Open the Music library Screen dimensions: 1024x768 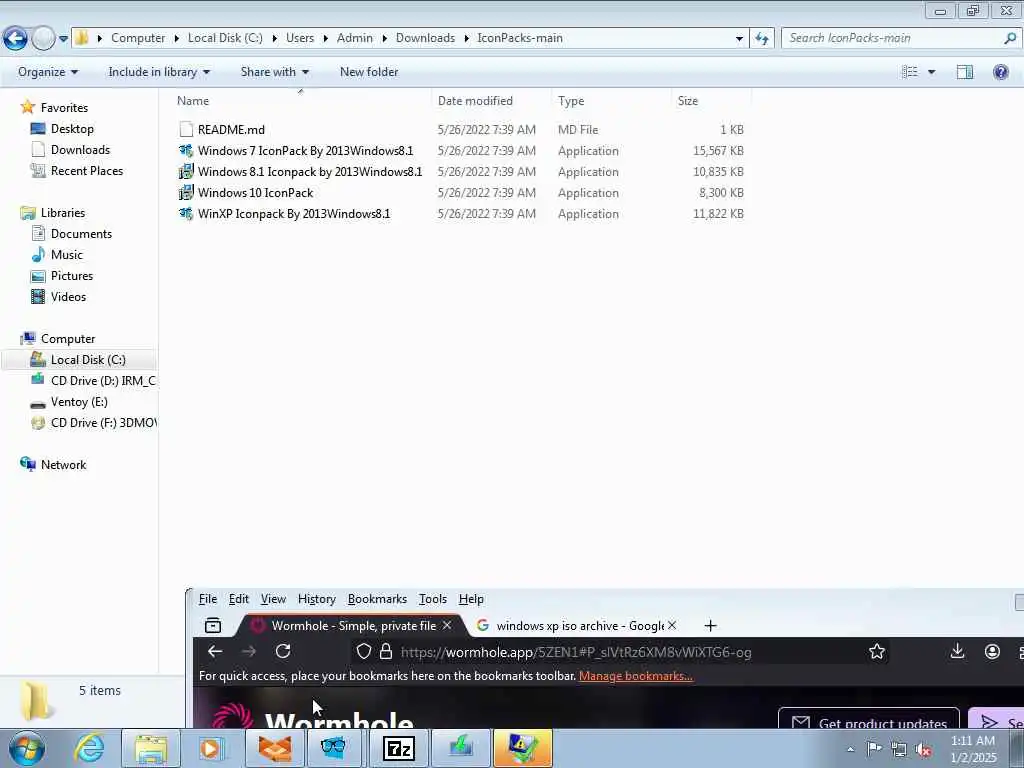pyautogui.click(x=67, y=255)
